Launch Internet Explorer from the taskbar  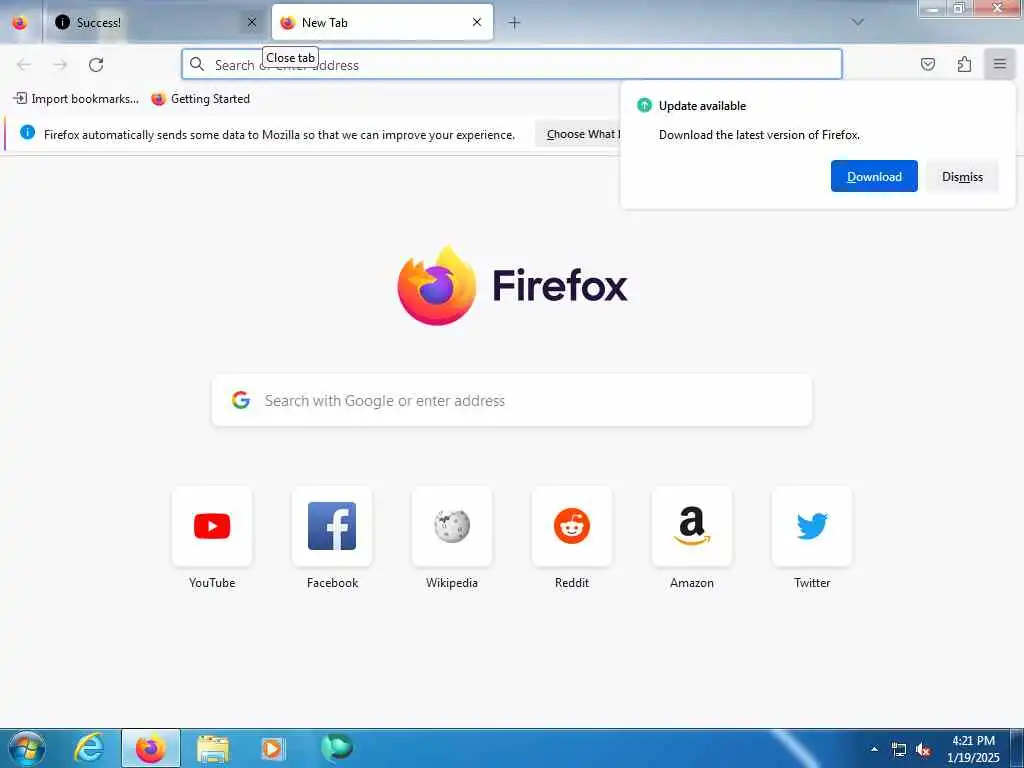[89, 748]
